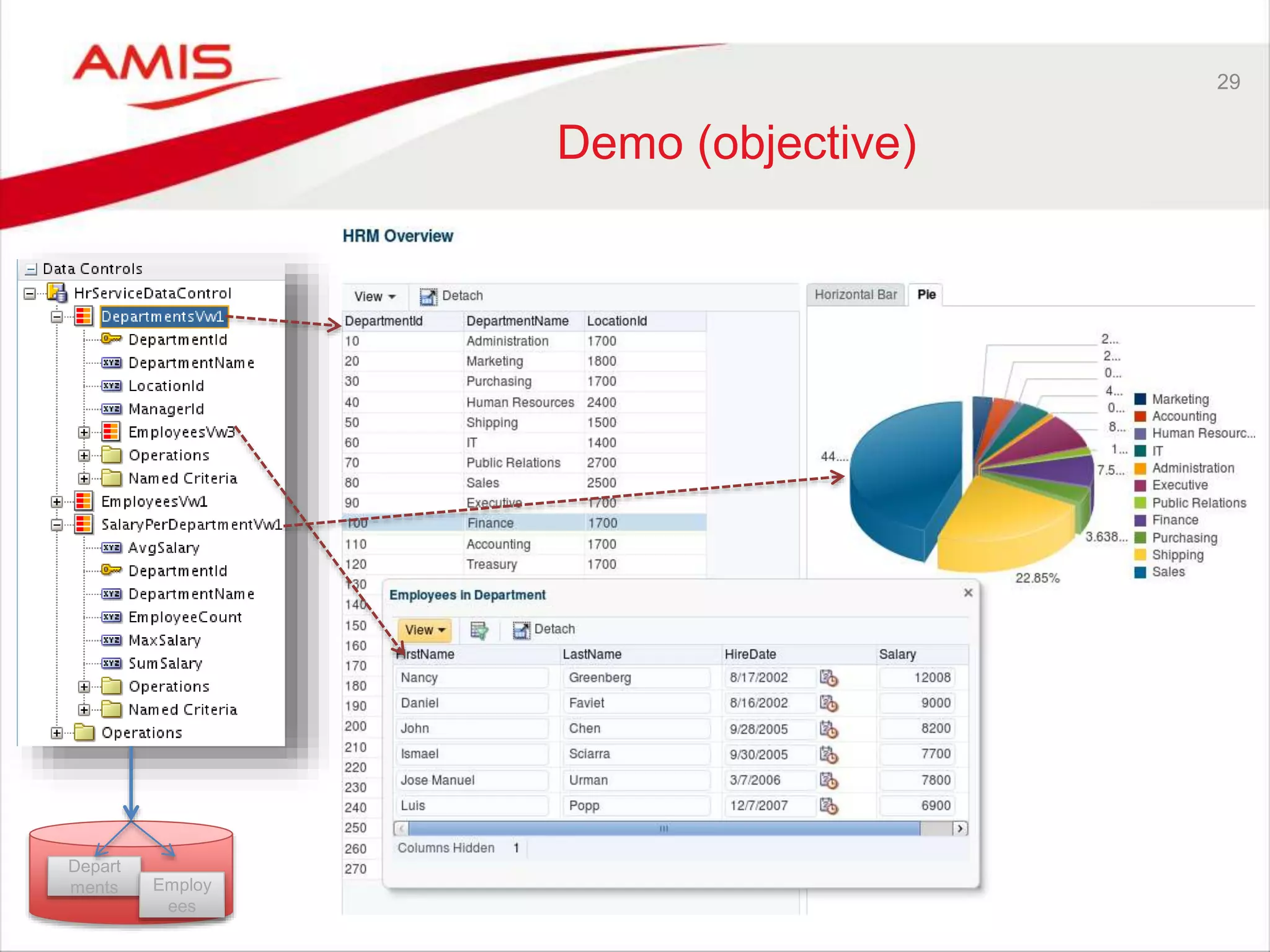This screenshot has width=1270, height=952.
Task: Click the SalaryPerDepartmentVw1 view icon
Action: point(84,524)
